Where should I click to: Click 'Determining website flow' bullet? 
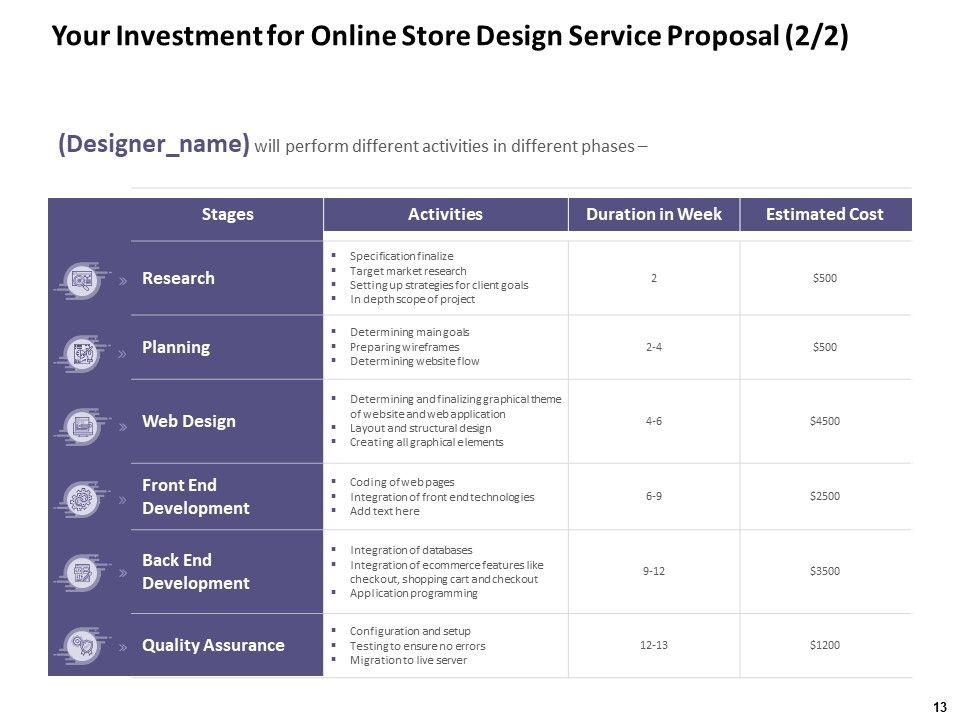414,361
